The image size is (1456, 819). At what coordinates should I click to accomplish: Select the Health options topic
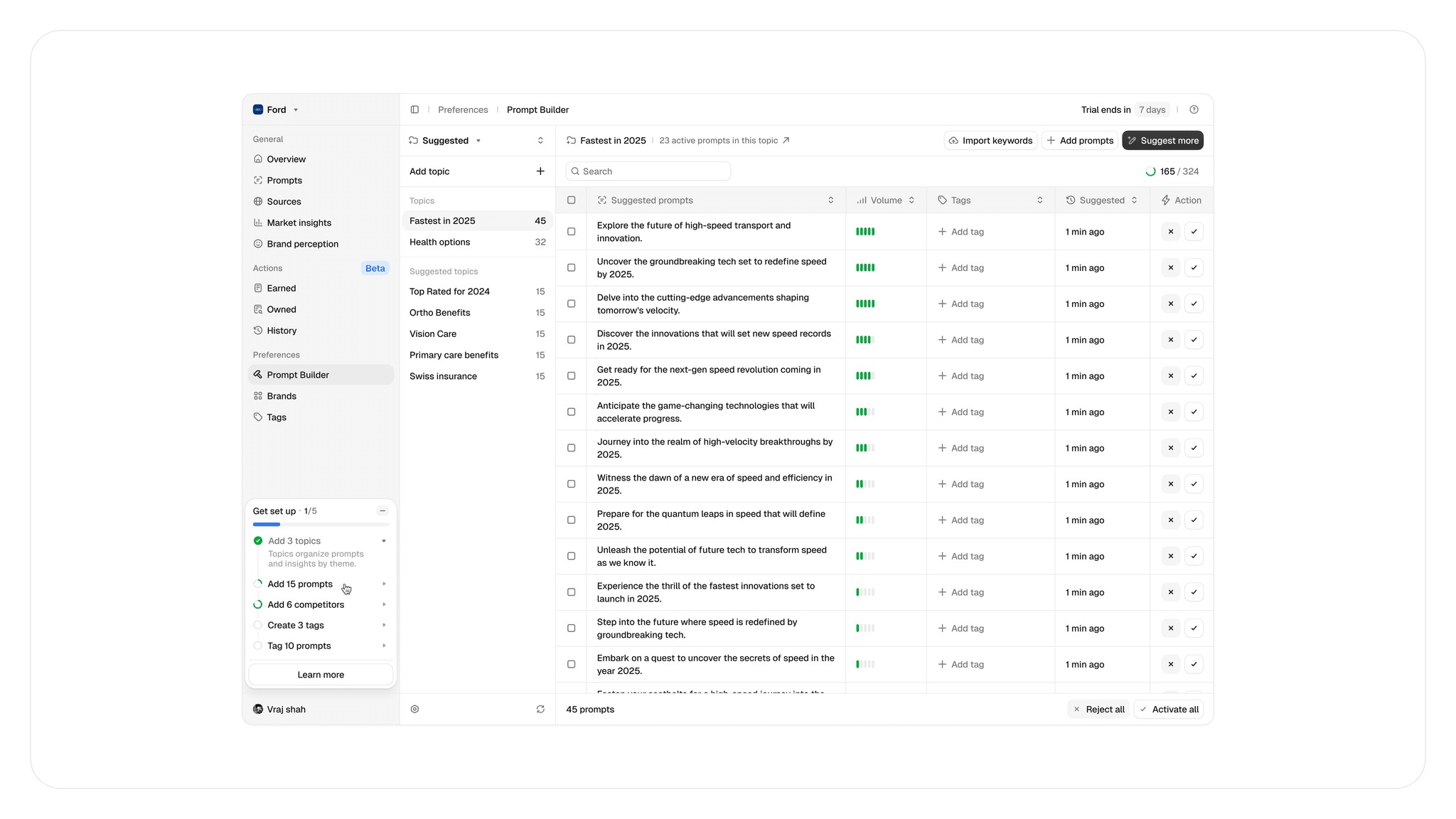(440, 242)
